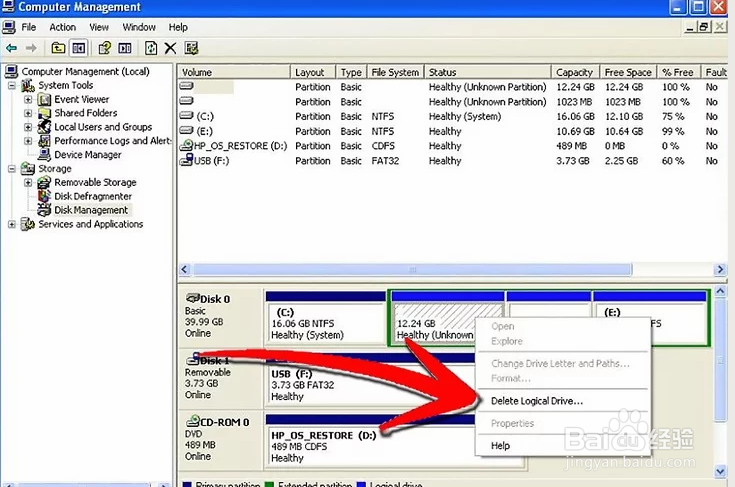This screenshot has width=735, height=487.
Task: Click the Disk Defragmenter icon
Action: [44, 196]
